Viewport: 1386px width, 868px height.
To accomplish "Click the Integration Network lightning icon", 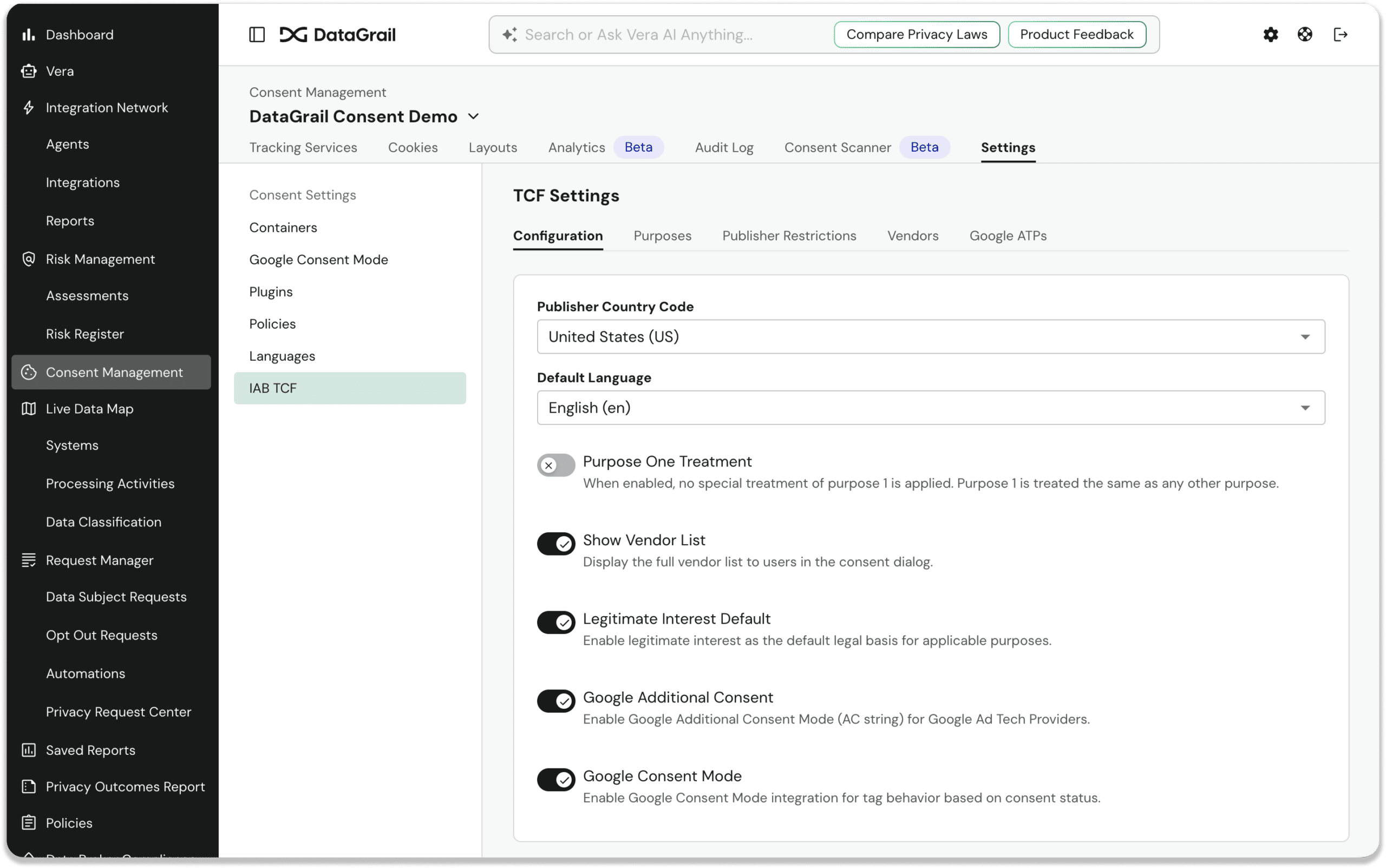I will 28,107.
